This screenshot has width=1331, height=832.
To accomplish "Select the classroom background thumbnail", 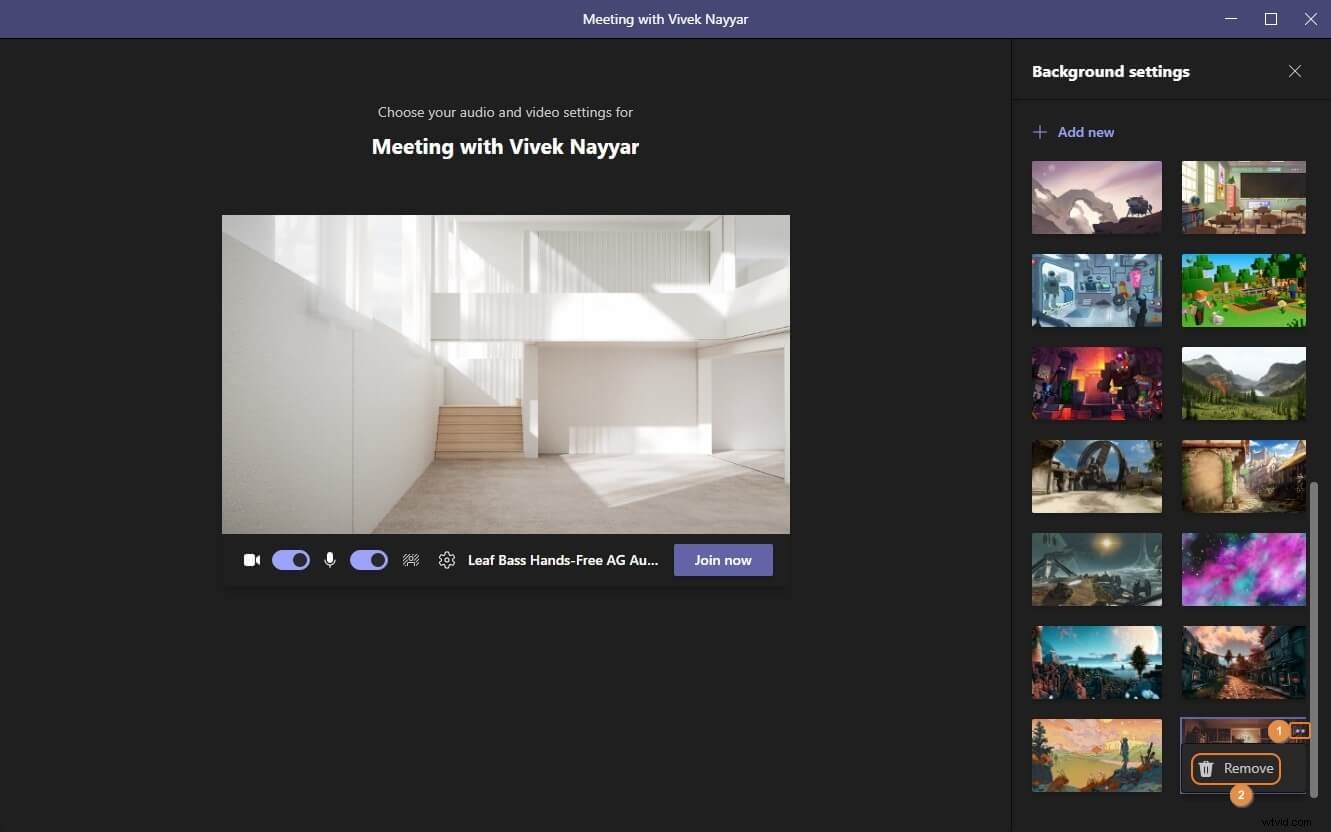I will pyautogui.click(x=1243, y=197).
